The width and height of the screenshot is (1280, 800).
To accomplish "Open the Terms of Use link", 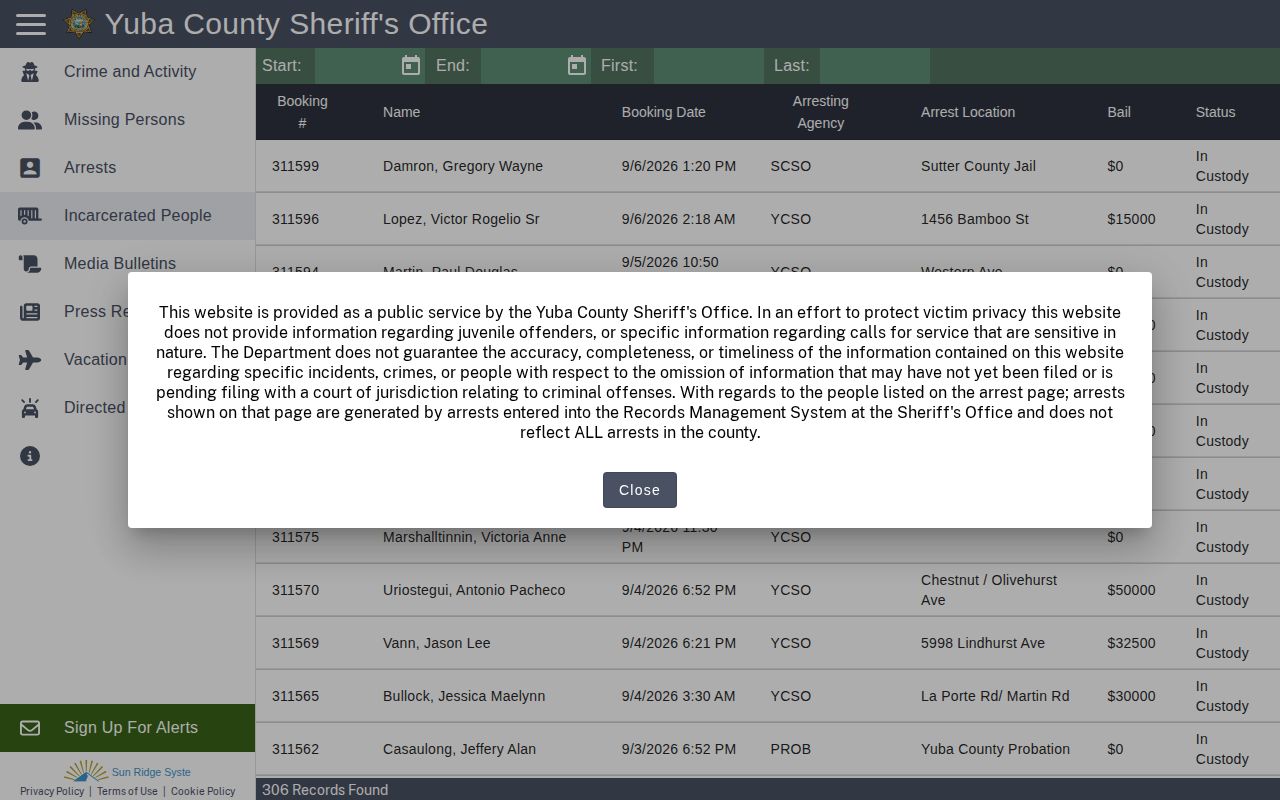I will pyautogui.click(x=127, y=791).
